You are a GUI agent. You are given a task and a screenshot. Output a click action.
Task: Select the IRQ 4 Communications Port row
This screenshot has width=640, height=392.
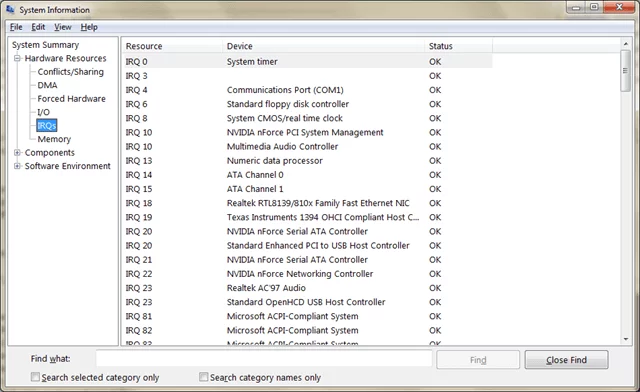point(307,90)
